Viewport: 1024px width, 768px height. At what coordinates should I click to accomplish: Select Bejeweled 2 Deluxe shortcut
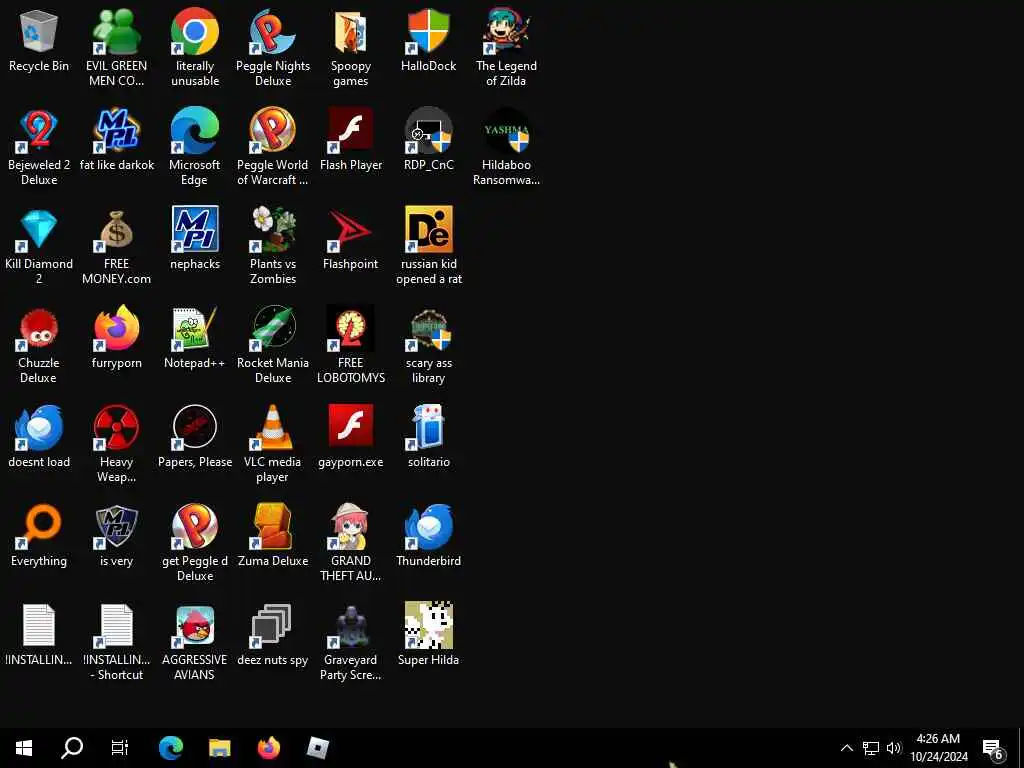coord(39,131)
